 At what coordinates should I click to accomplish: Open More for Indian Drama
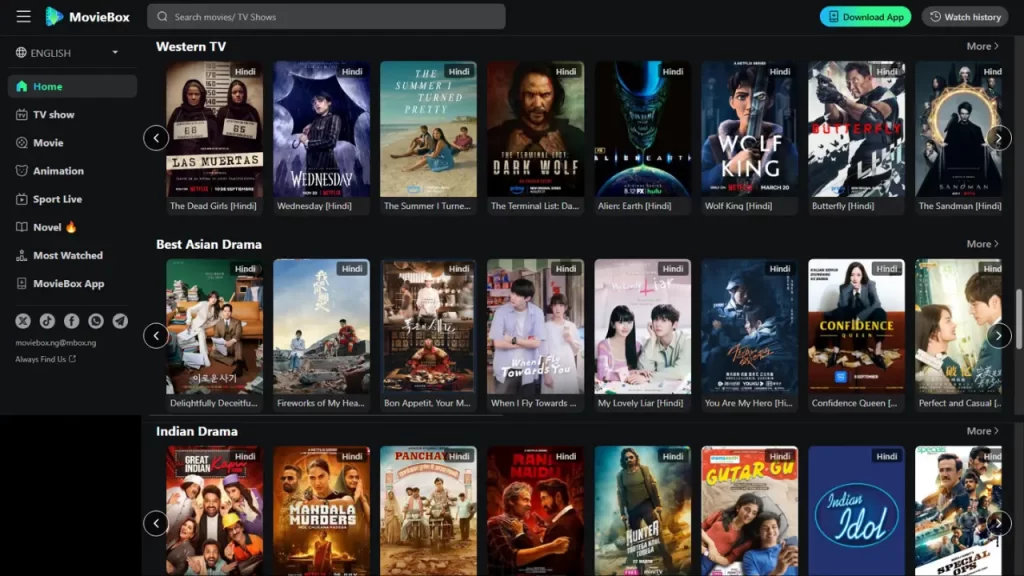[983, 431]
